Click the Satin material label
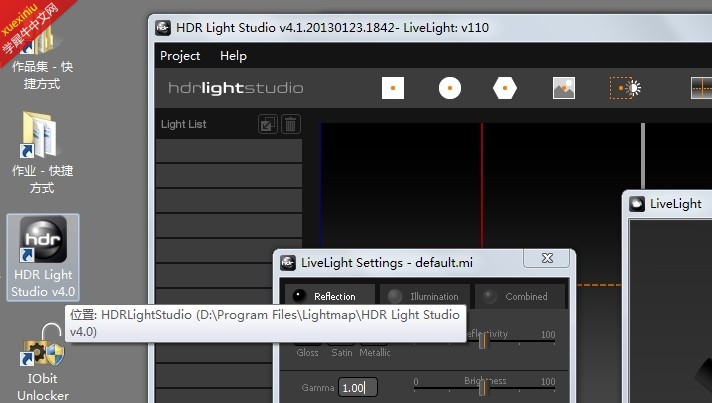This screenshot has width=712, height=403. tap(342, 353)
